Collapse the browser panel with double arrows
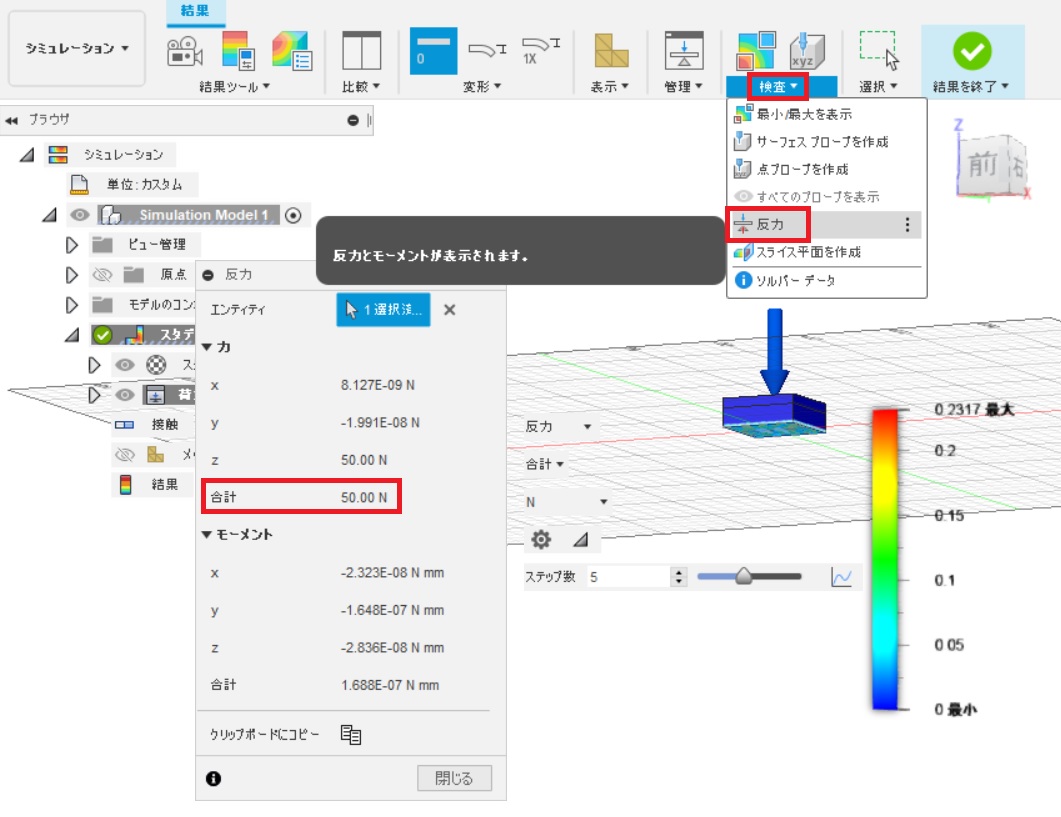1061x817 pixels. click(12, 120)
